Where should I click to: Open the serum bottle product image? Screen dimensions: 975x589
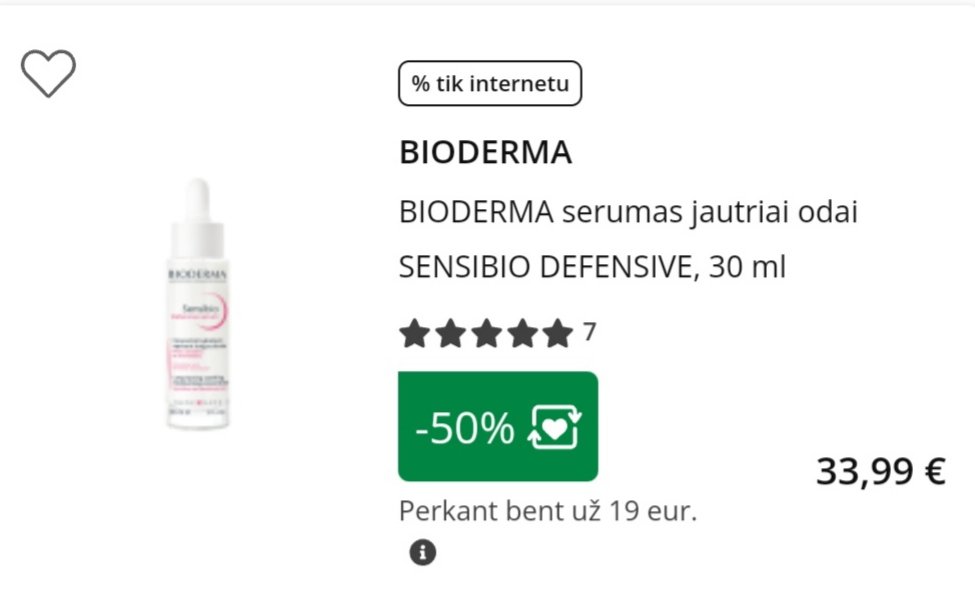[x=198, y=304]
